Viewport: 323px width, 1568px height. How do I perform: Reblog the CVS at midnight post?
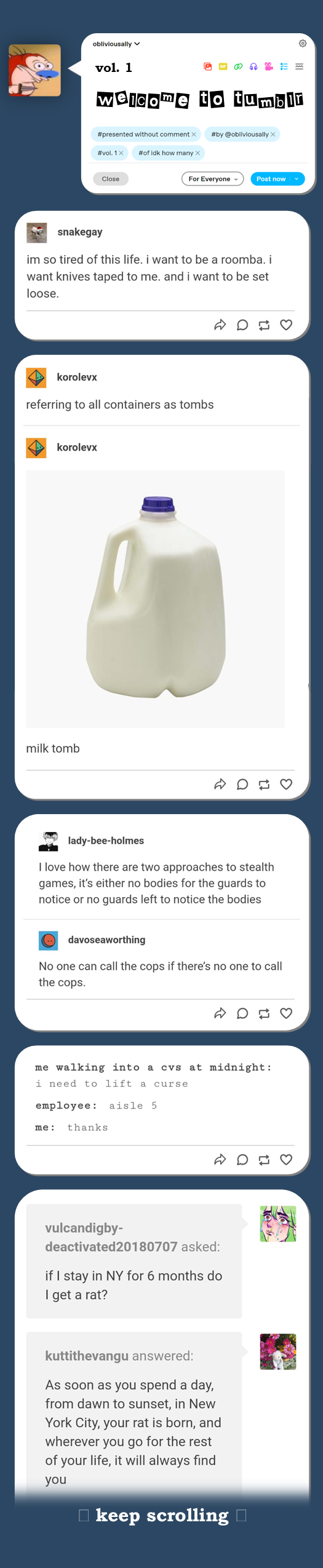click(x=264, y=1160)
